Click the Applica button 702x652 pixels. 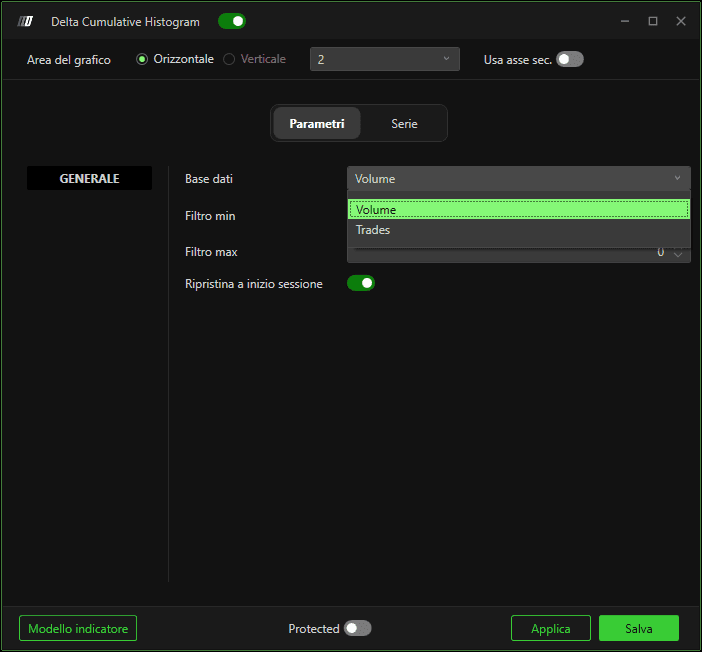pyautogui.click(x=551, y=628)
